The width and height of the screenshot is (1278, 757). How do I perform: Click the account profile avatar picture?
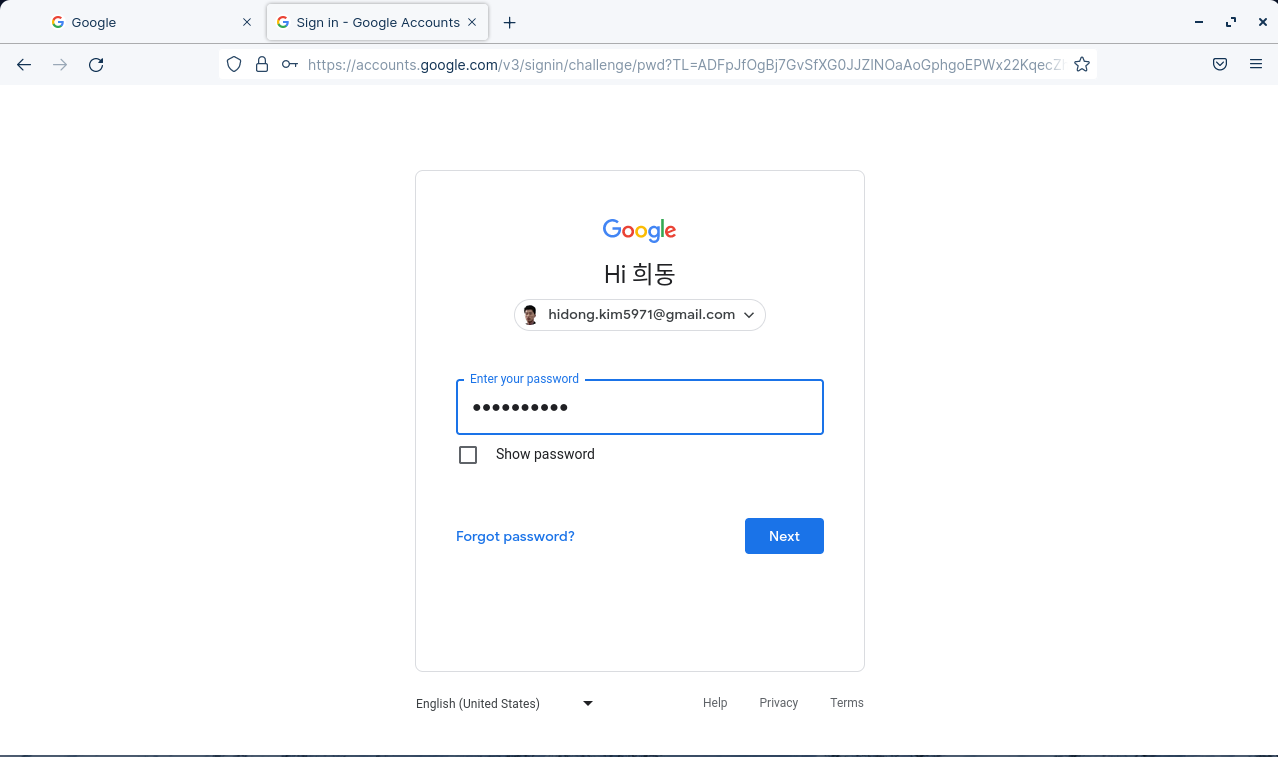point(530,315)
